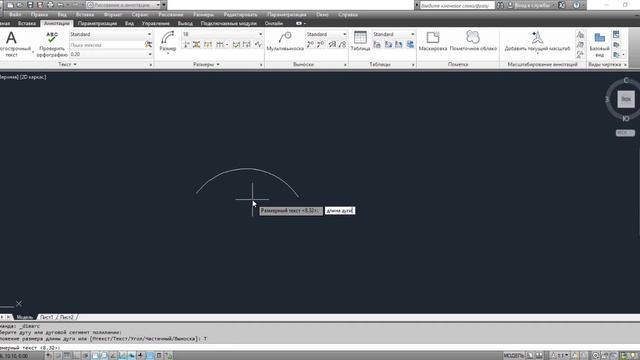The width and height of the screenshot is (640, 360).
Task: Click the continue dimension icon
Action: (220, 44)
